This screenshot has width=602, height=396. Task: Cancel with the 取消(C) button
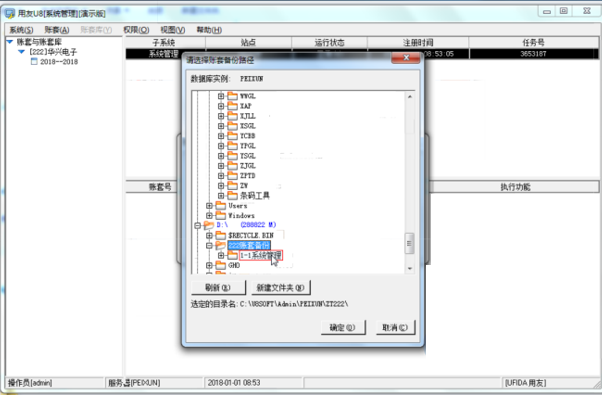click(395, 327)
